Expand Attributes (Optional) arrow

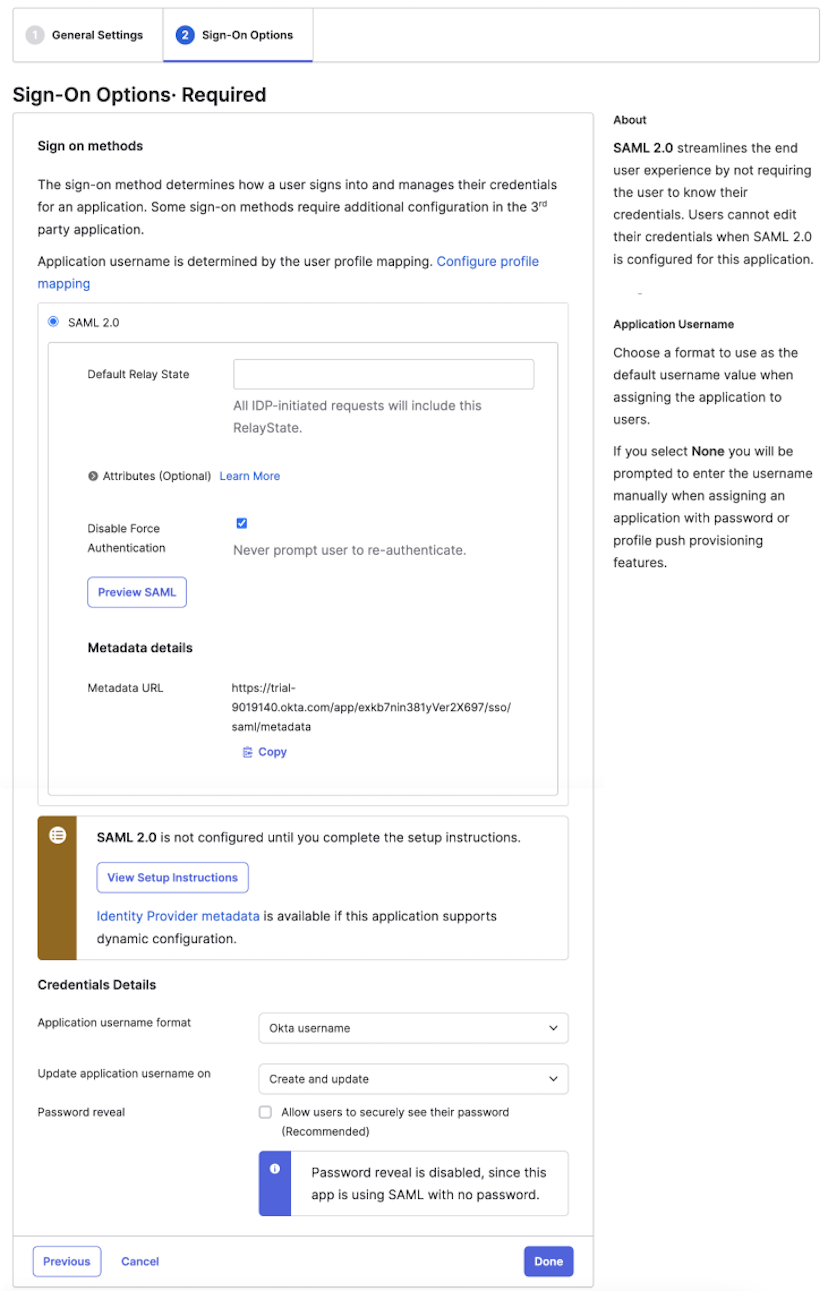click(x=93, y=477)
